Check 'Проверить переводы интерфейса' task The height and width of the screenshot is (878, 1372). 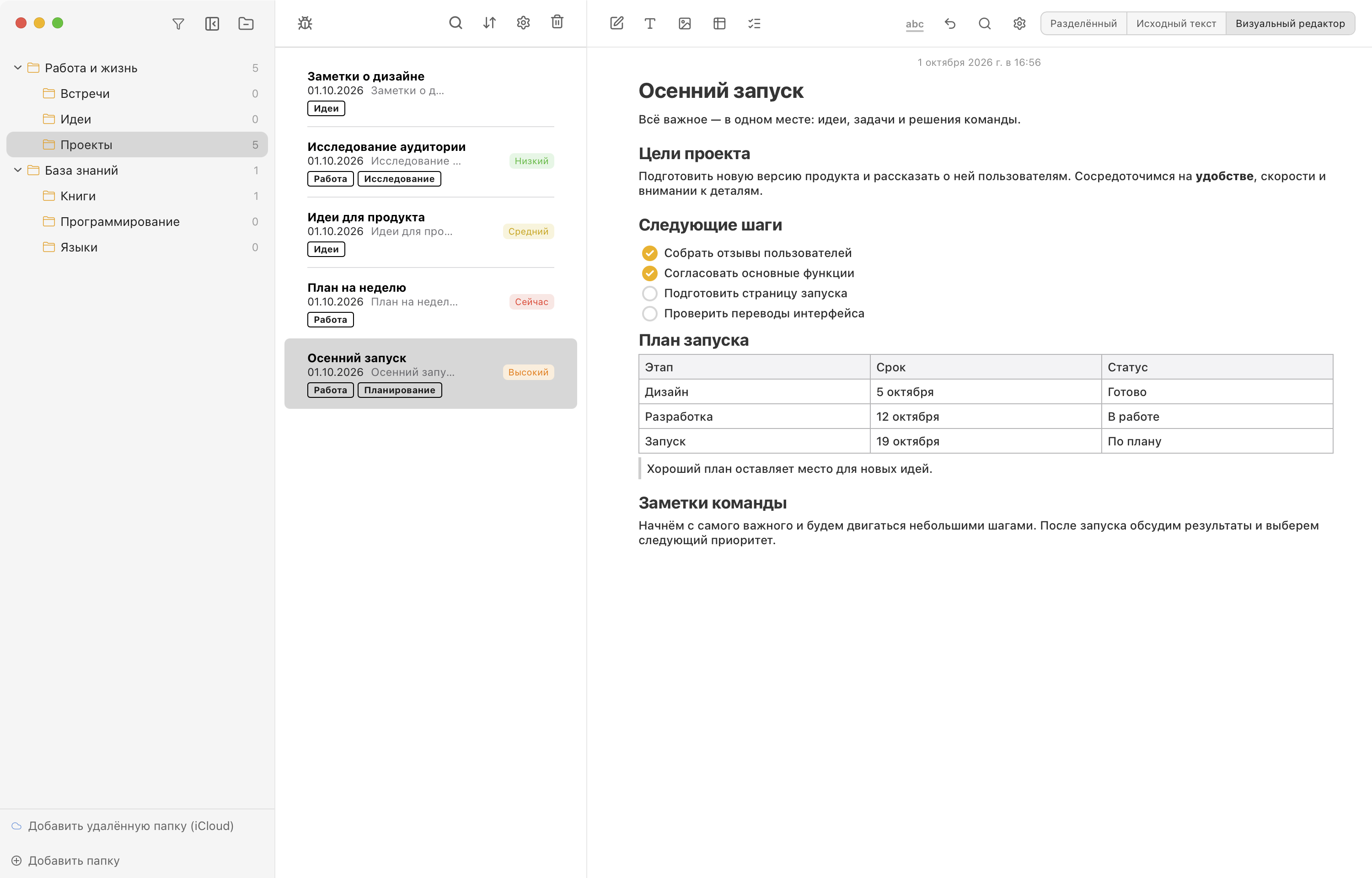click(649, 314)
